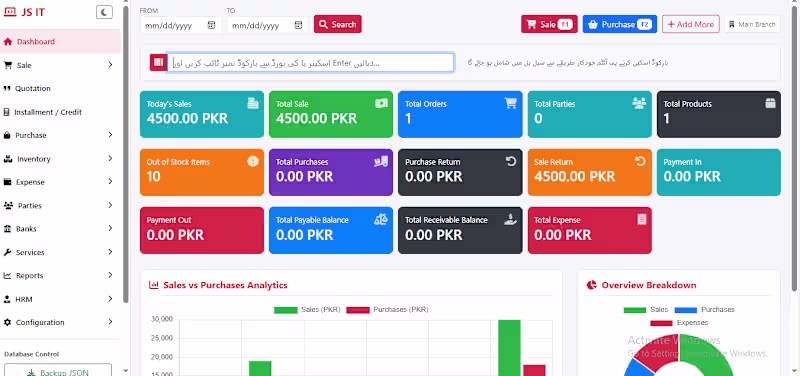Open the Payment In card

[x=719, y=172]
